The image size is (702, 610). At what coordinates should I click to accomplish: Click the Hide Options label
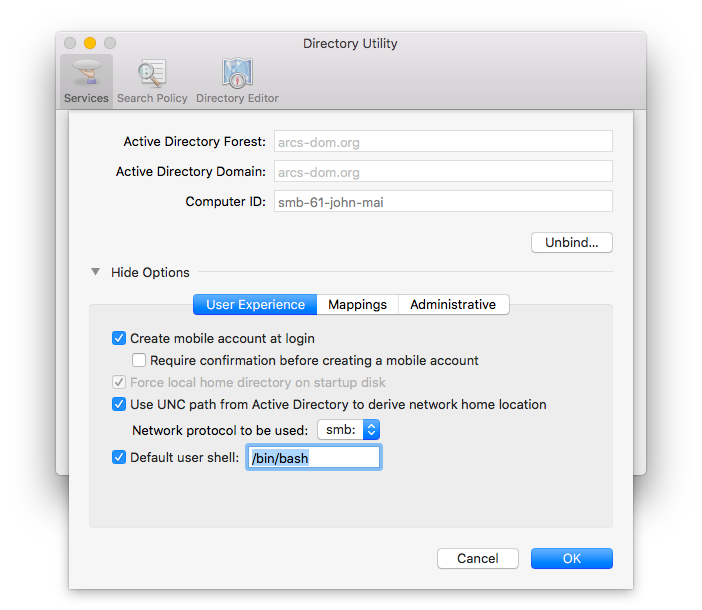tap(150, 272)
